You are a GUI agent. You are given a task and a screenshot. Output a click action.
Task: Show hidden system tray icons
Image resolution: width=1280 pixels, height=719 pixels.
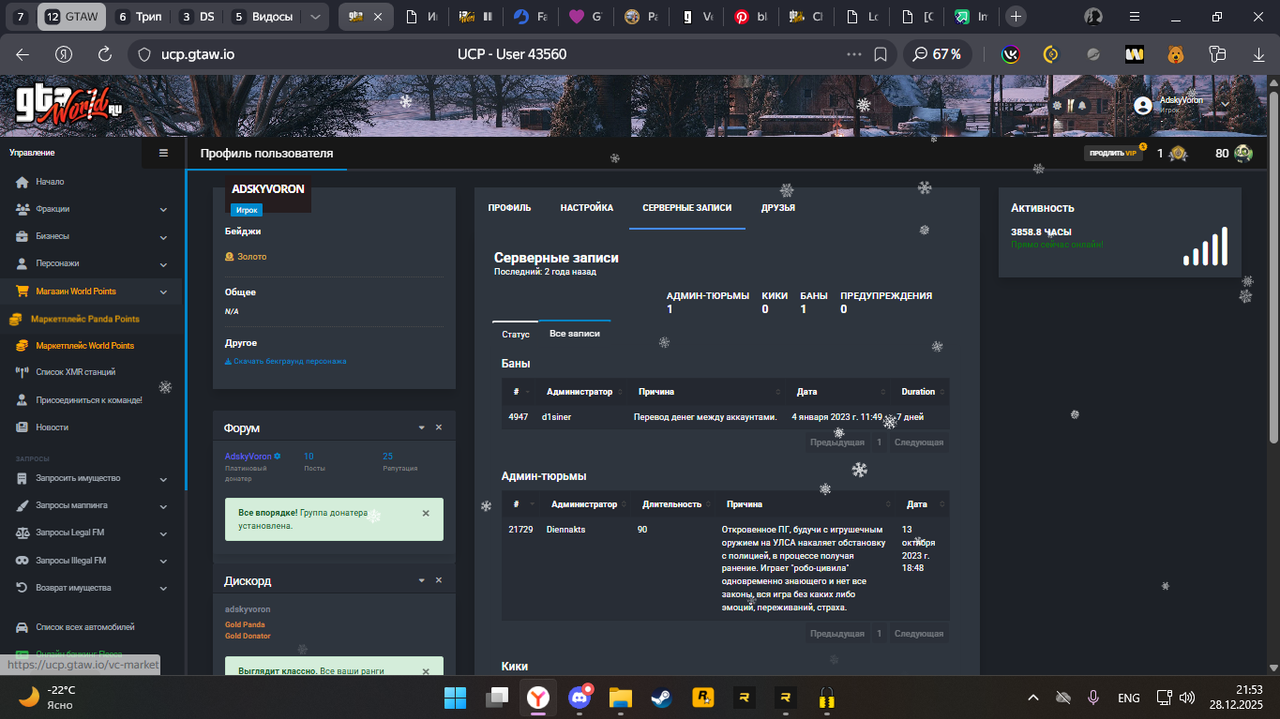click(1033, 697)
